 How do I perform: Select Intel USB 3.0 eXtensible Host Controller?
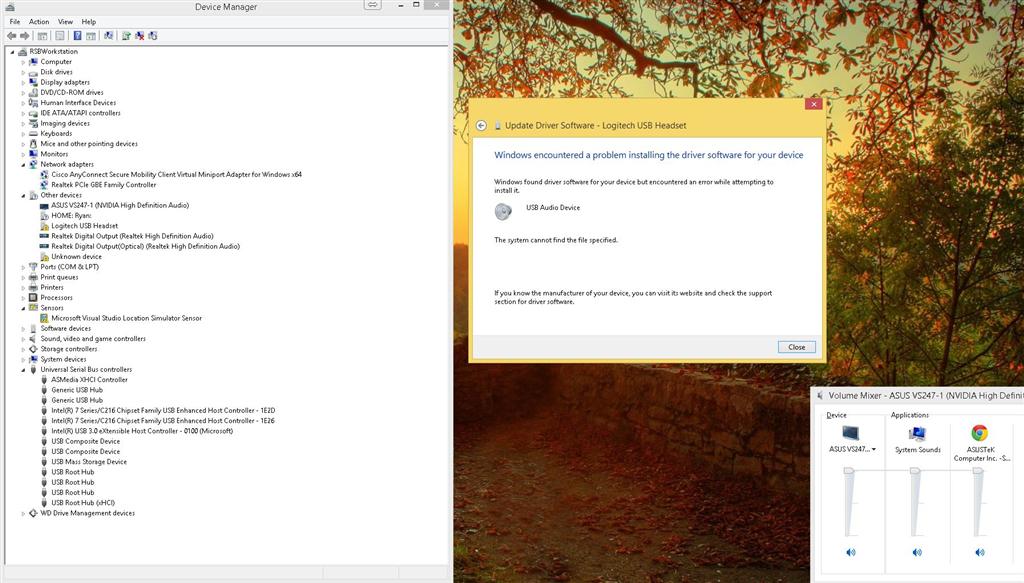(x=142, y=431)
